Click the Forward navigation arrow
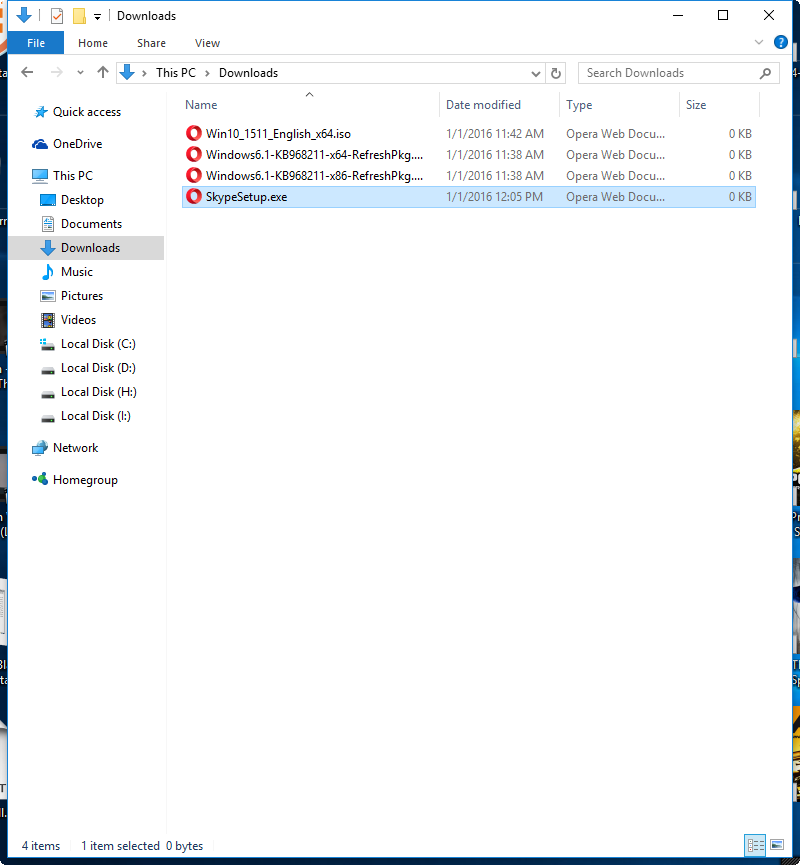800x865 pixels. [56, 72]
